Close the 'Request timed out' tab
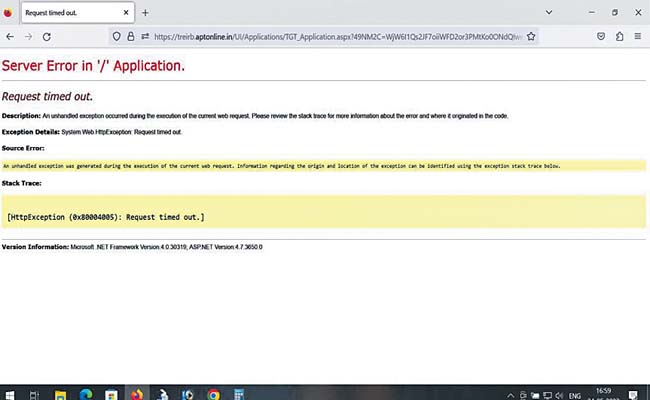 [126, 13]
